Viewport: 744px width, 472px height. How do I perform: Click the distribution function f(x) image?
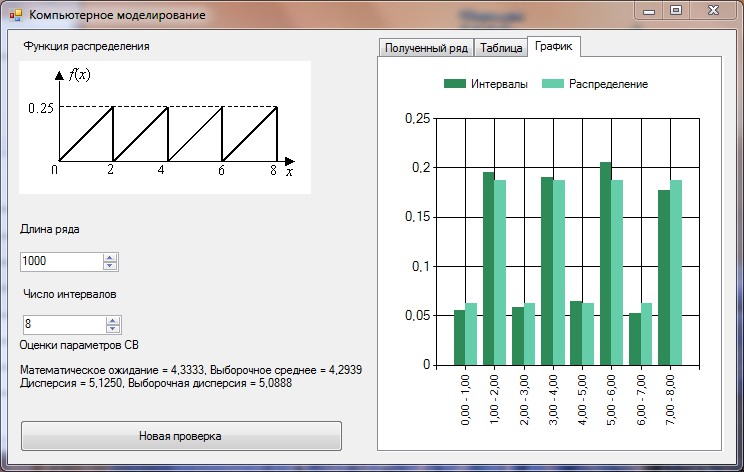click(165, 127)
